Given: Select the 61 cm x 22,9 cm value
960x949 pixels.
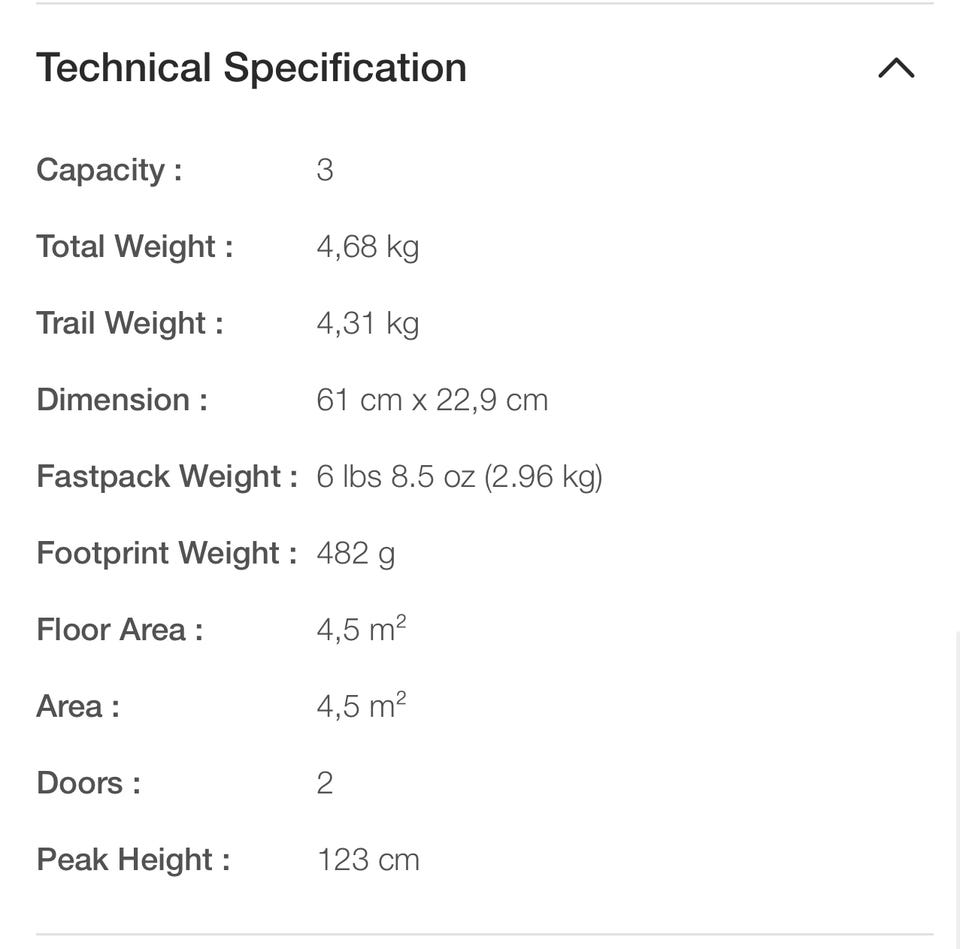Looking at the screenshot, I should [432, 400].
